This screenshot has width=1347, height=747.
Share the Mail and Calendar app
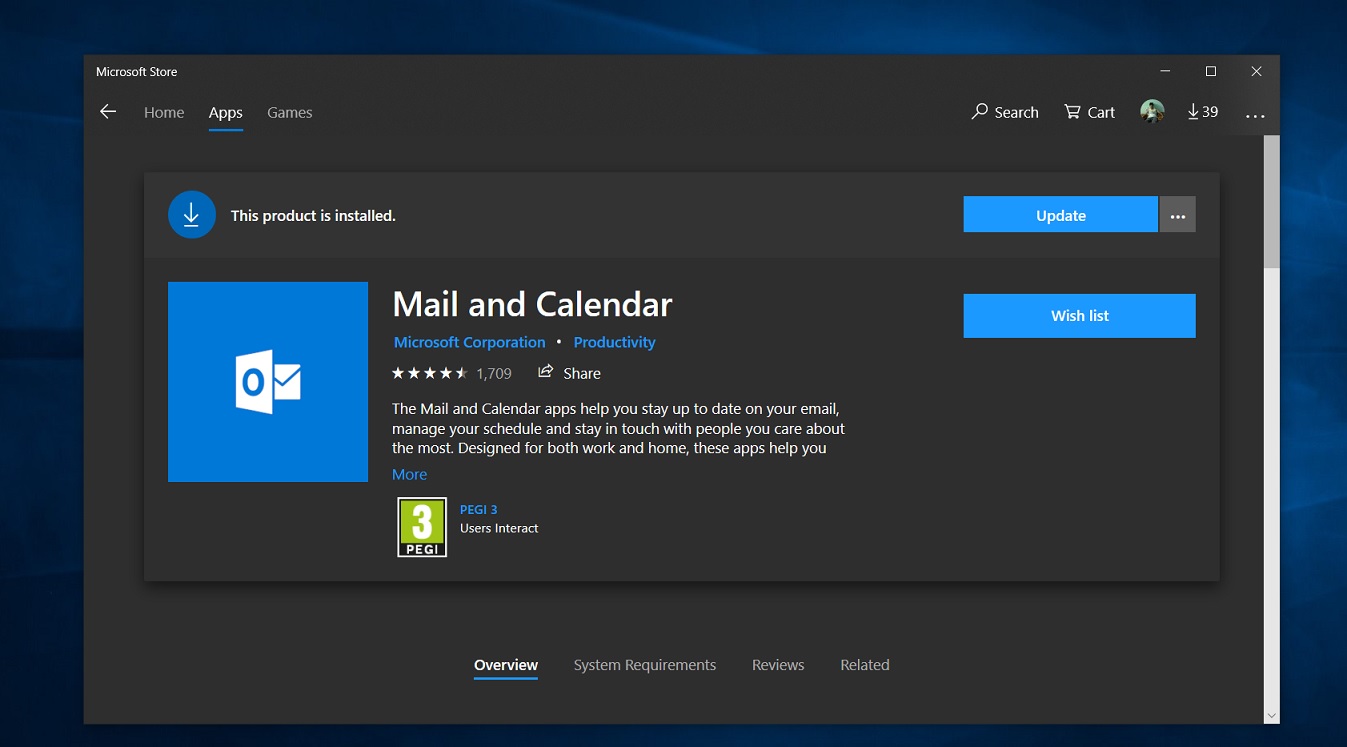tap(569, 373)
